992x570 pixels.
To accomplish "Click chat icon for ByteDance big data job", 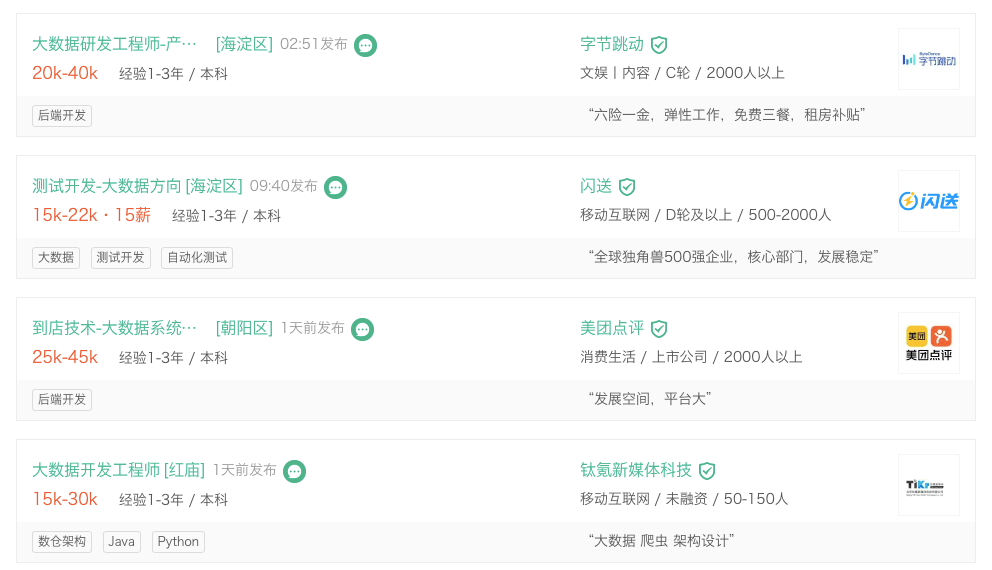I will tap(366, 45).
